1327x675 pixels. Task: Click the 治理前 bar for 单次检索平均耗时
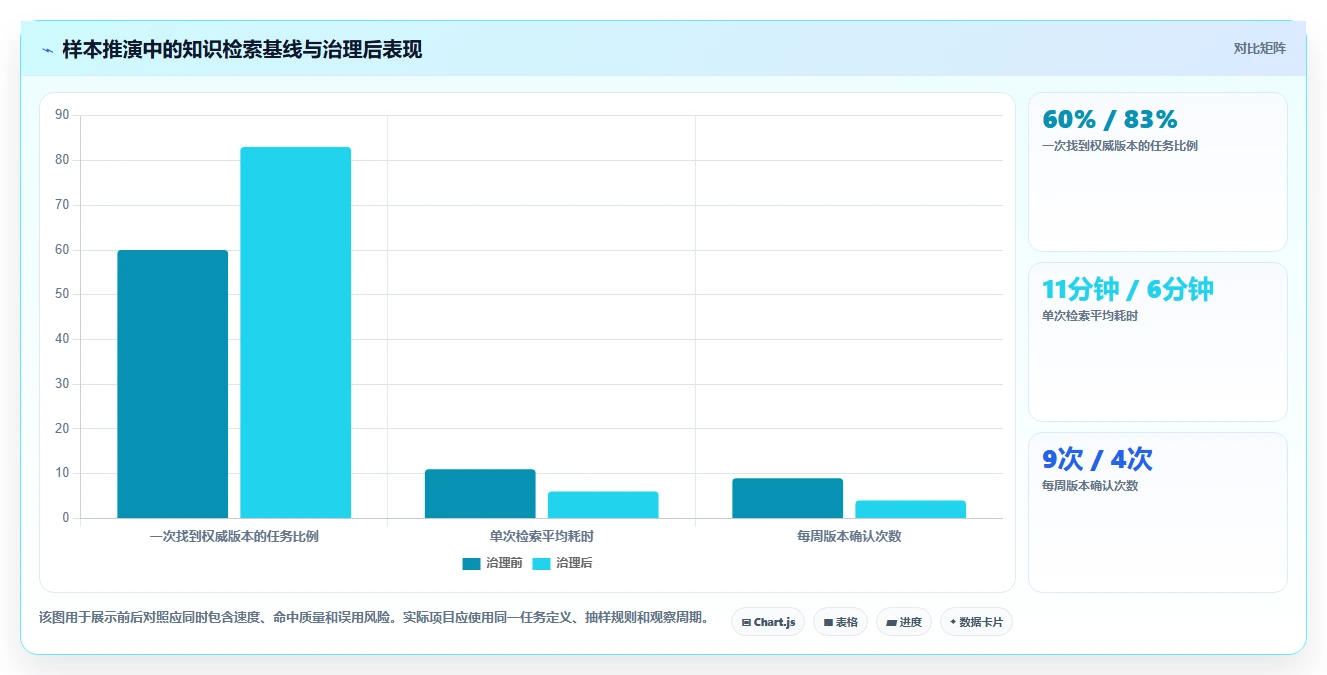(480, 494)
